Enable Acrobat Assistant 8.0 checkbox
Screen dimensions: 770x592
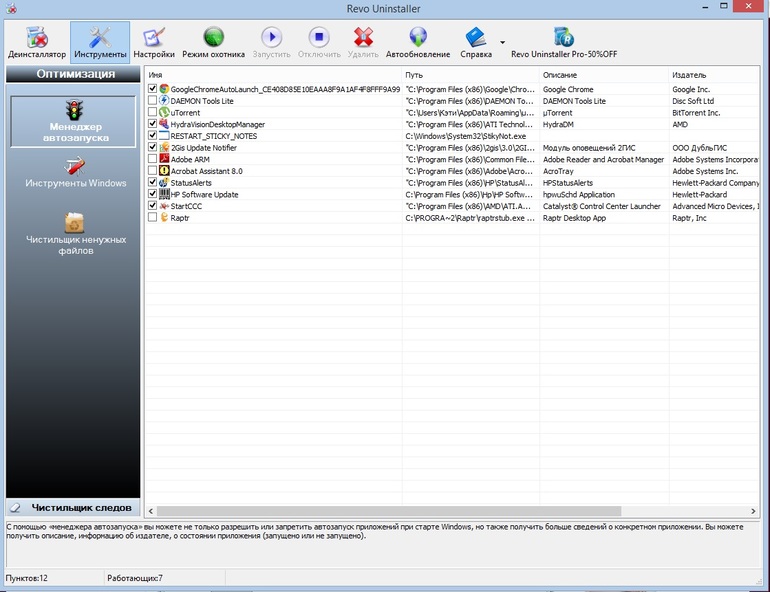pos(152,170)
